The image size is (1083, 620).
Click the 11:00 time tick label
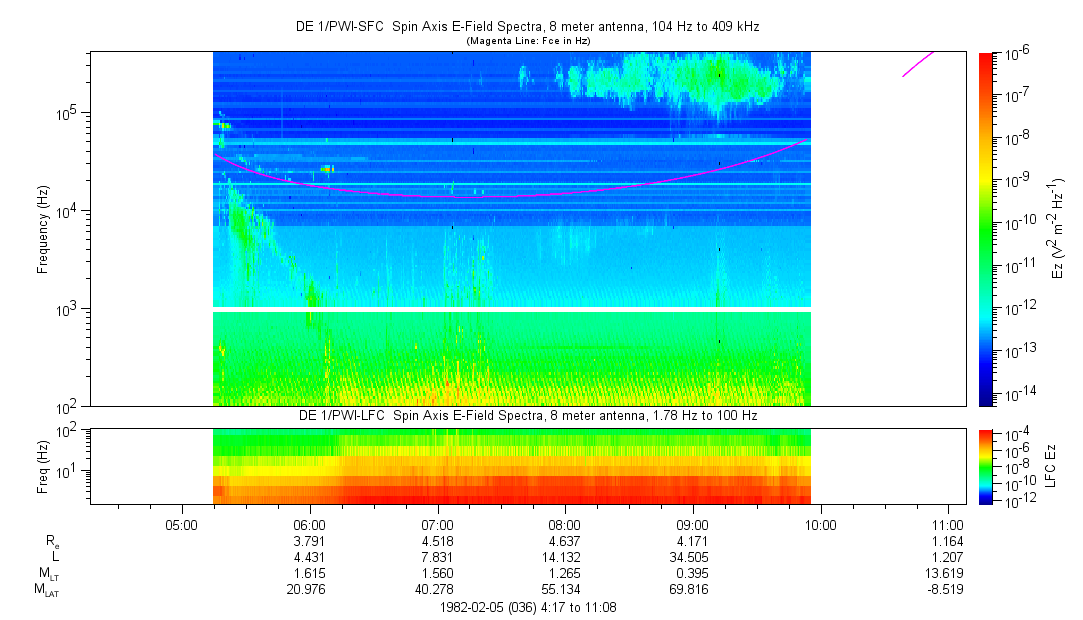[948, 525]
